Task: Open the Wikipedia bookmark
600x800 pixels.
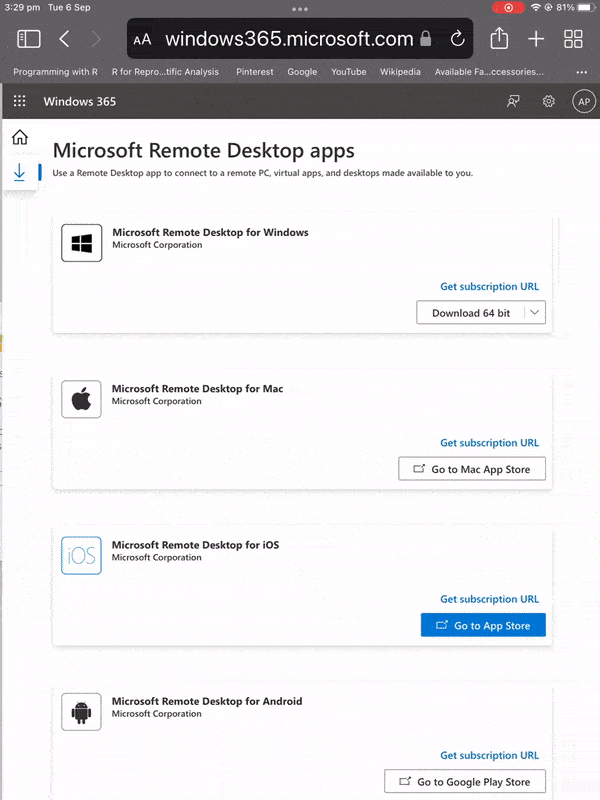Action: pyautogui.click(x=400, y=72)
